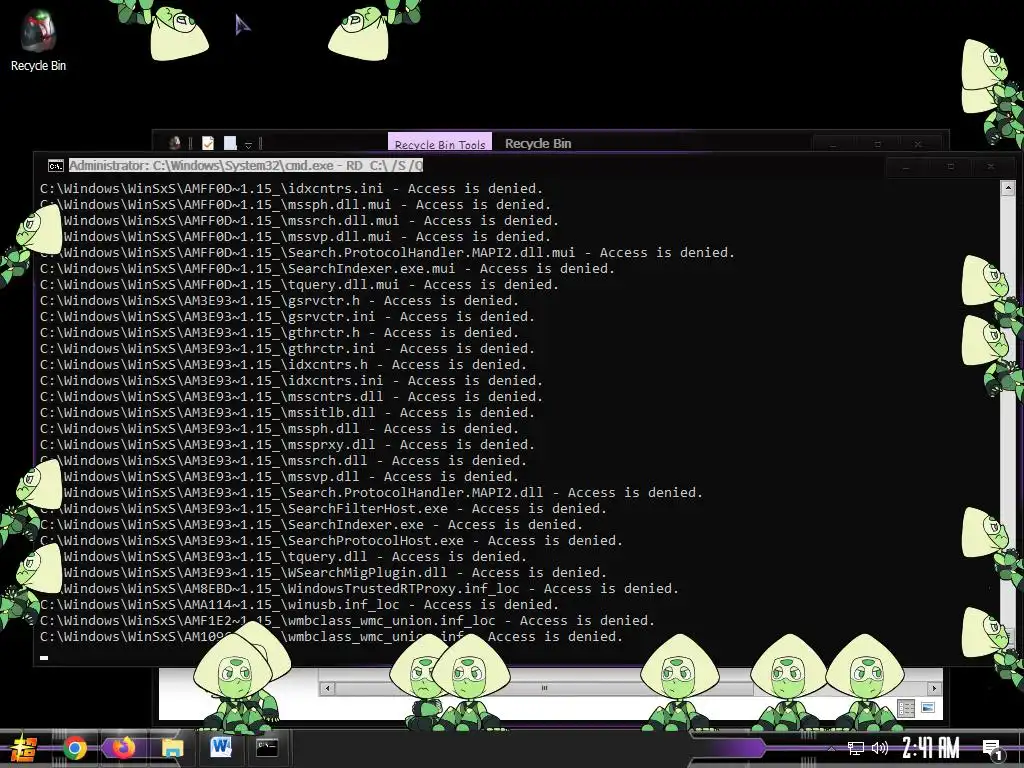
Task: Click the AM3E93 line with gsrvctr.ini
Action: [287, 317]
